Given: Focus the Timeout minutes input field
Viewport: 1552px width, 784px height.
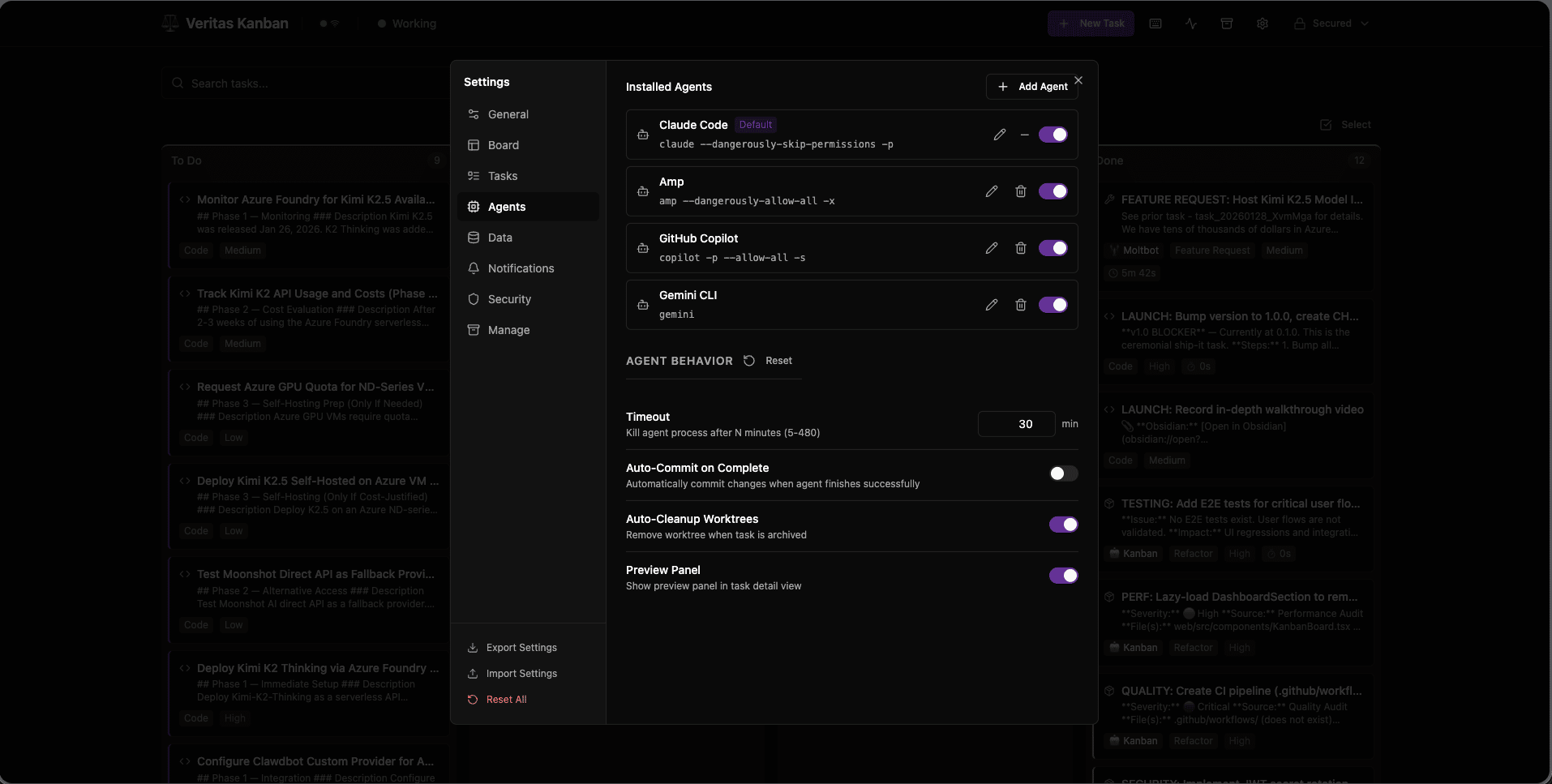Looking at the screenshot, I should tap(1016, 424).
